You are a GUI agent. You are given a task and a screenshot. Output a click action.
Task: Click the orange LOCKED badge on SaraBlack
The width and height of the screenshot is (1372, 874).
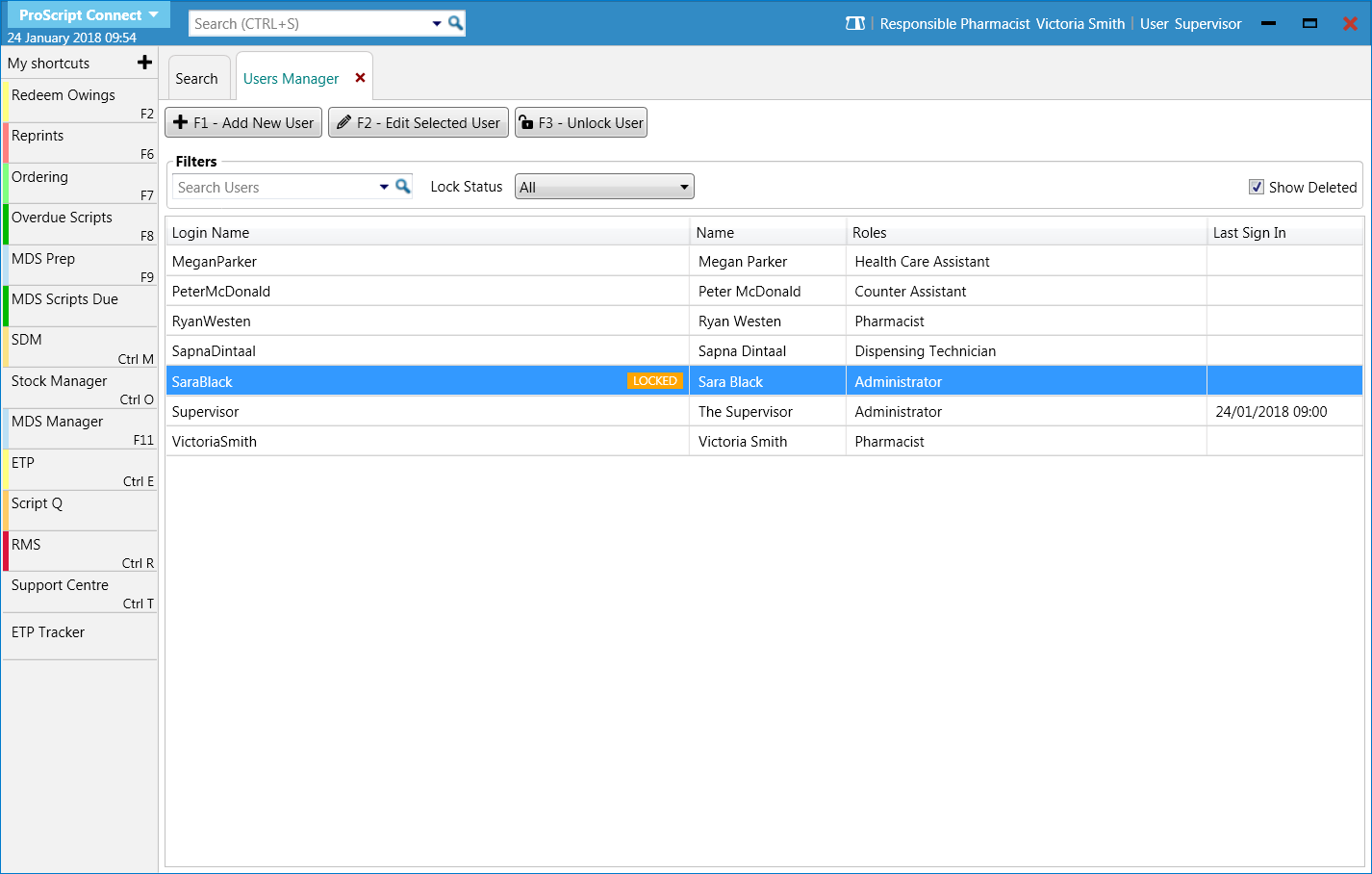tap(654, 381)
